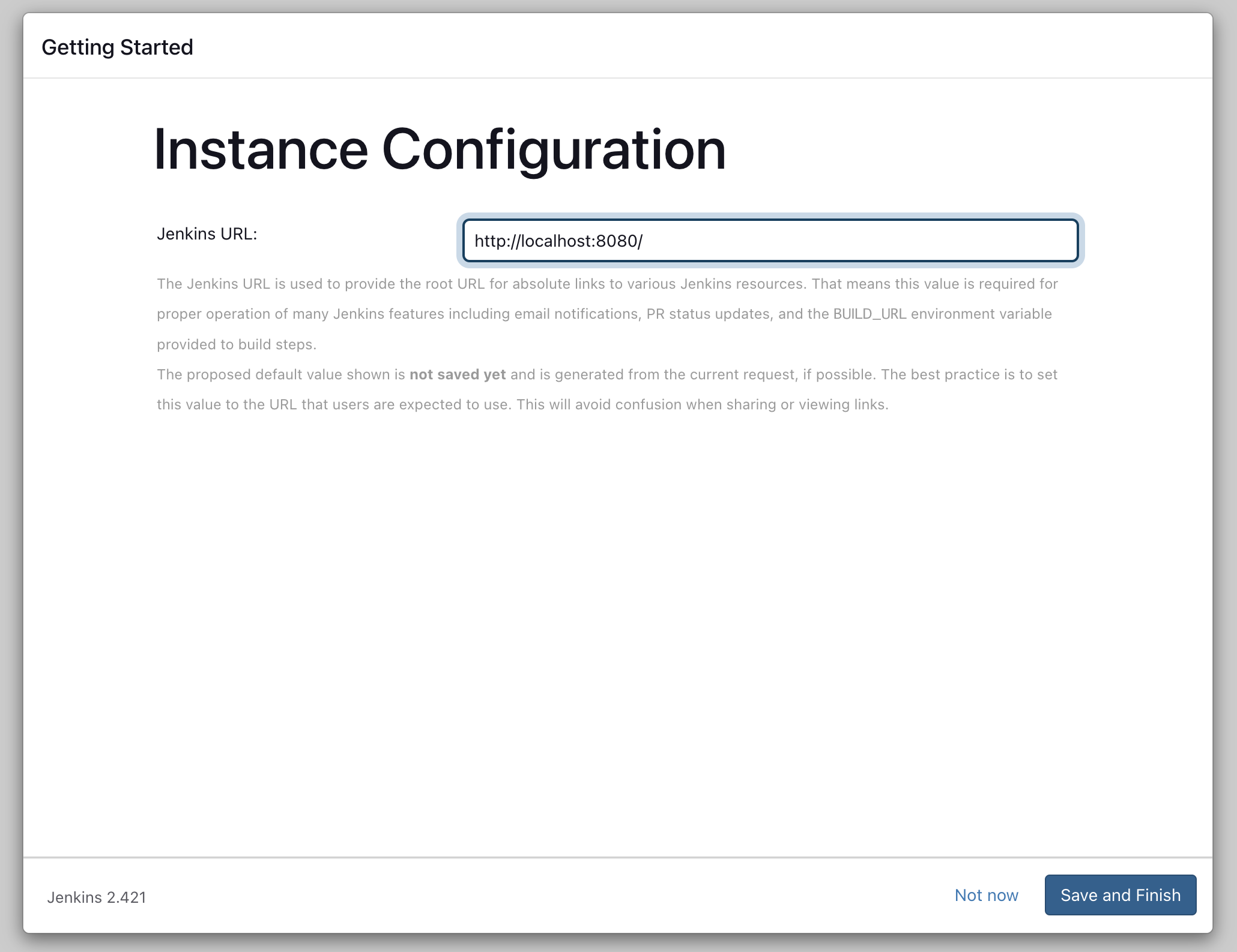
Task: Choose the Not now link
Action: [x=987, y=895]
